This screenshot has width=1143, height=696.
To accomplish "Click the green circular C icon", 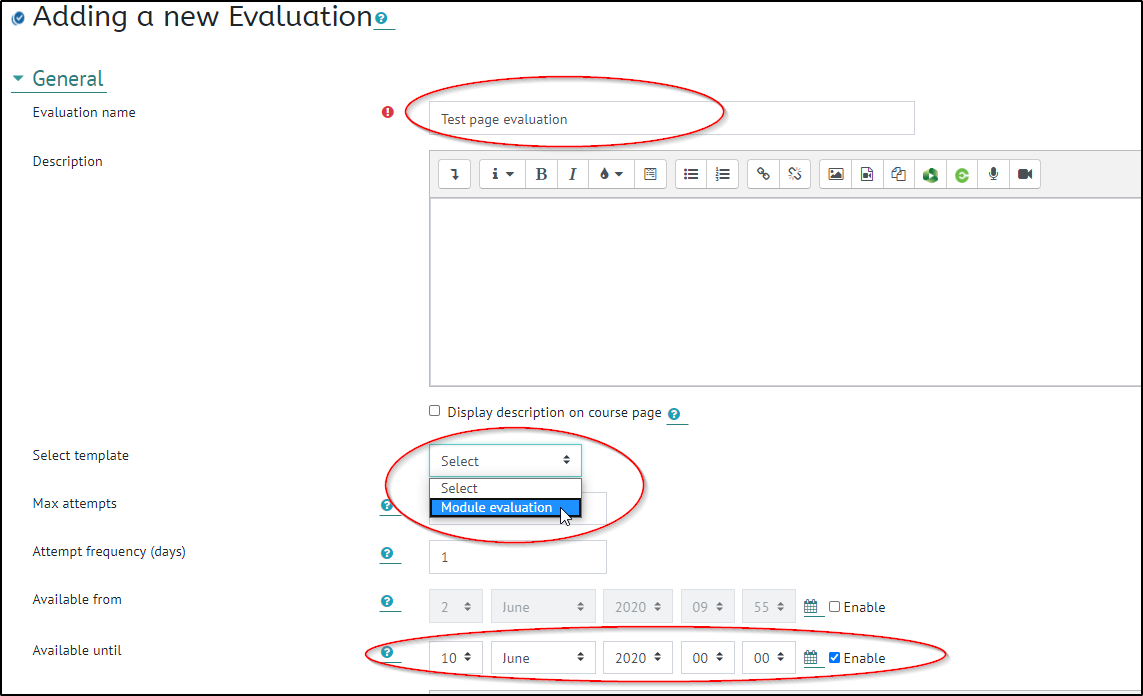I will point(962,174).
